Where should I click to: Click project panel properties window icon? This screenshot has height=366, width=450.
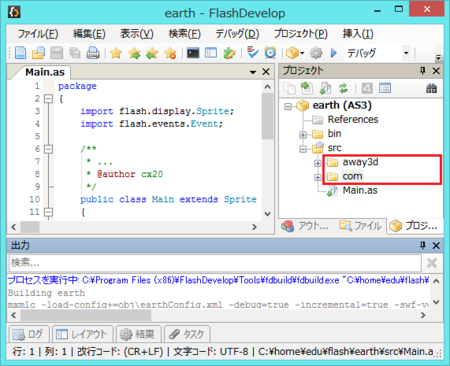coord(385,88)
